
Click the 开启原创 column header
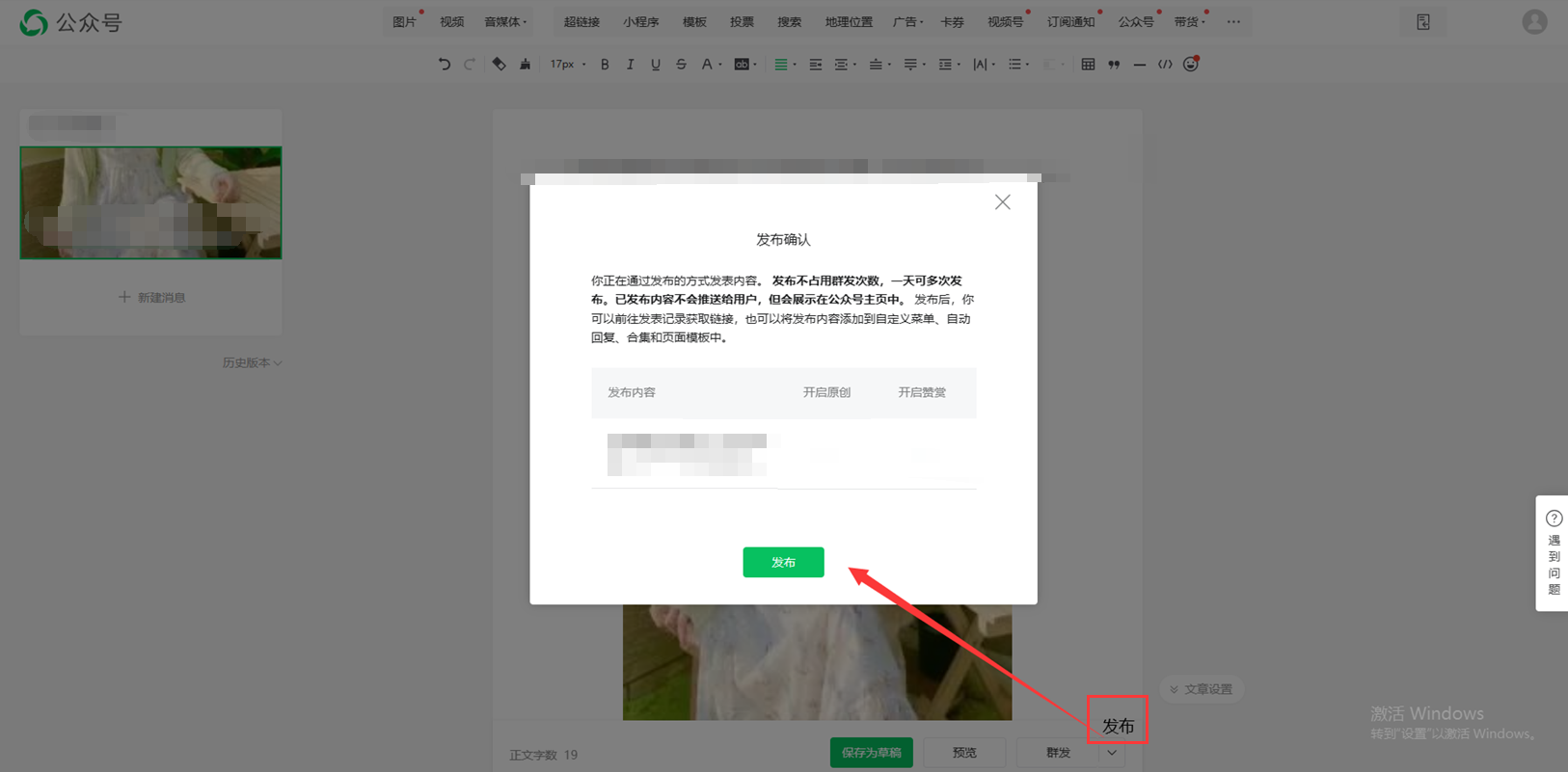(826, 392)
